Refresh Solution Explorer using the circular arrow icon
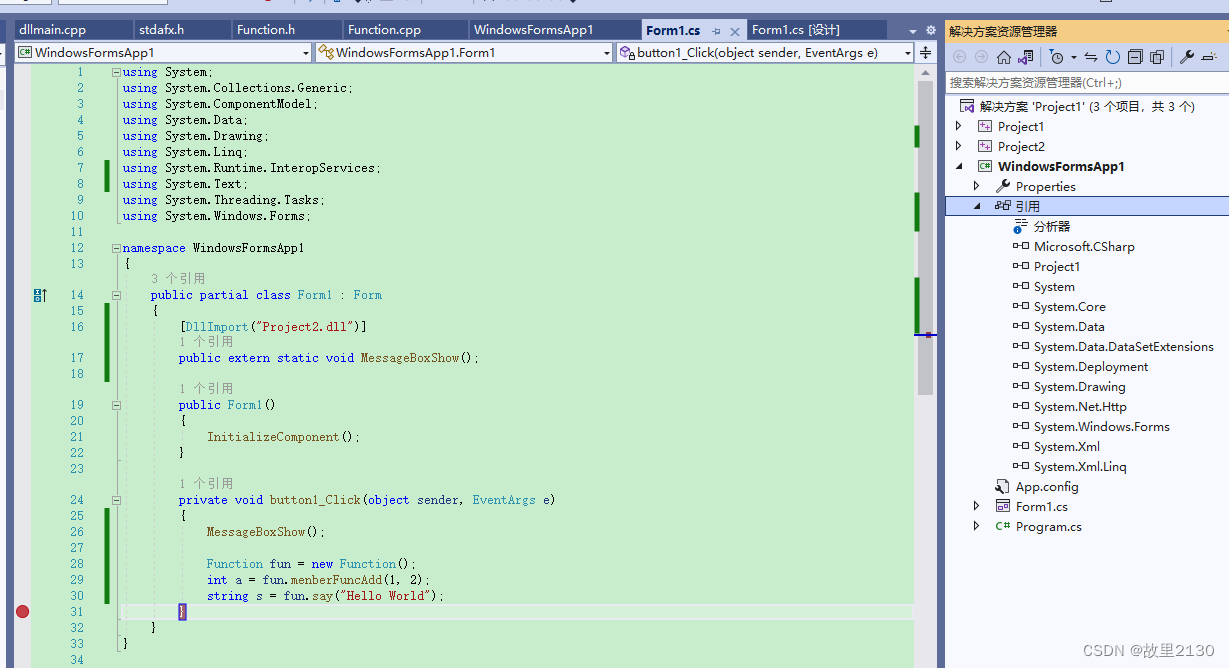This screenshot has width=1229, height=668. pyautogui.click(x=1113, y=57)
